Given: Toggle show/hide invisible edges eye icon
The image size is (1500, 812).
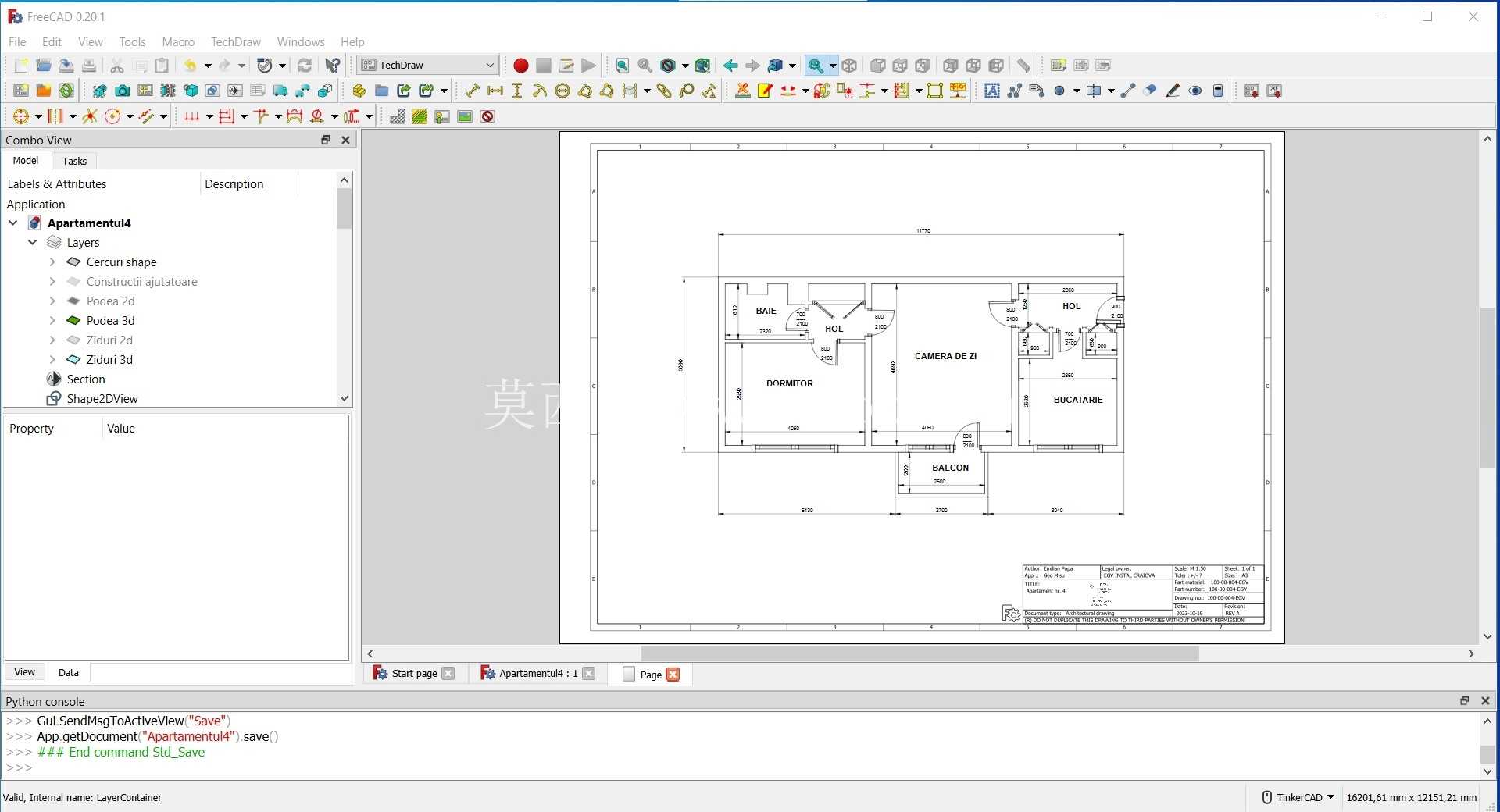Looking at the screenshot, I should (1195, 91).
